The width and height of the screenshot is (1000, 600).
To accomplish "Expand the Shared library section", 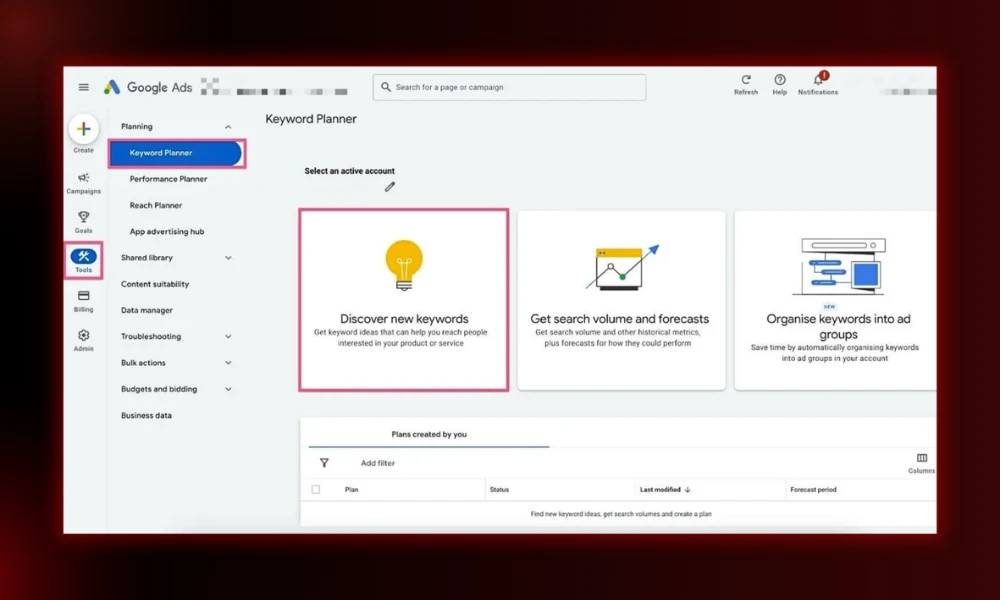I will [x=228, y=258].
